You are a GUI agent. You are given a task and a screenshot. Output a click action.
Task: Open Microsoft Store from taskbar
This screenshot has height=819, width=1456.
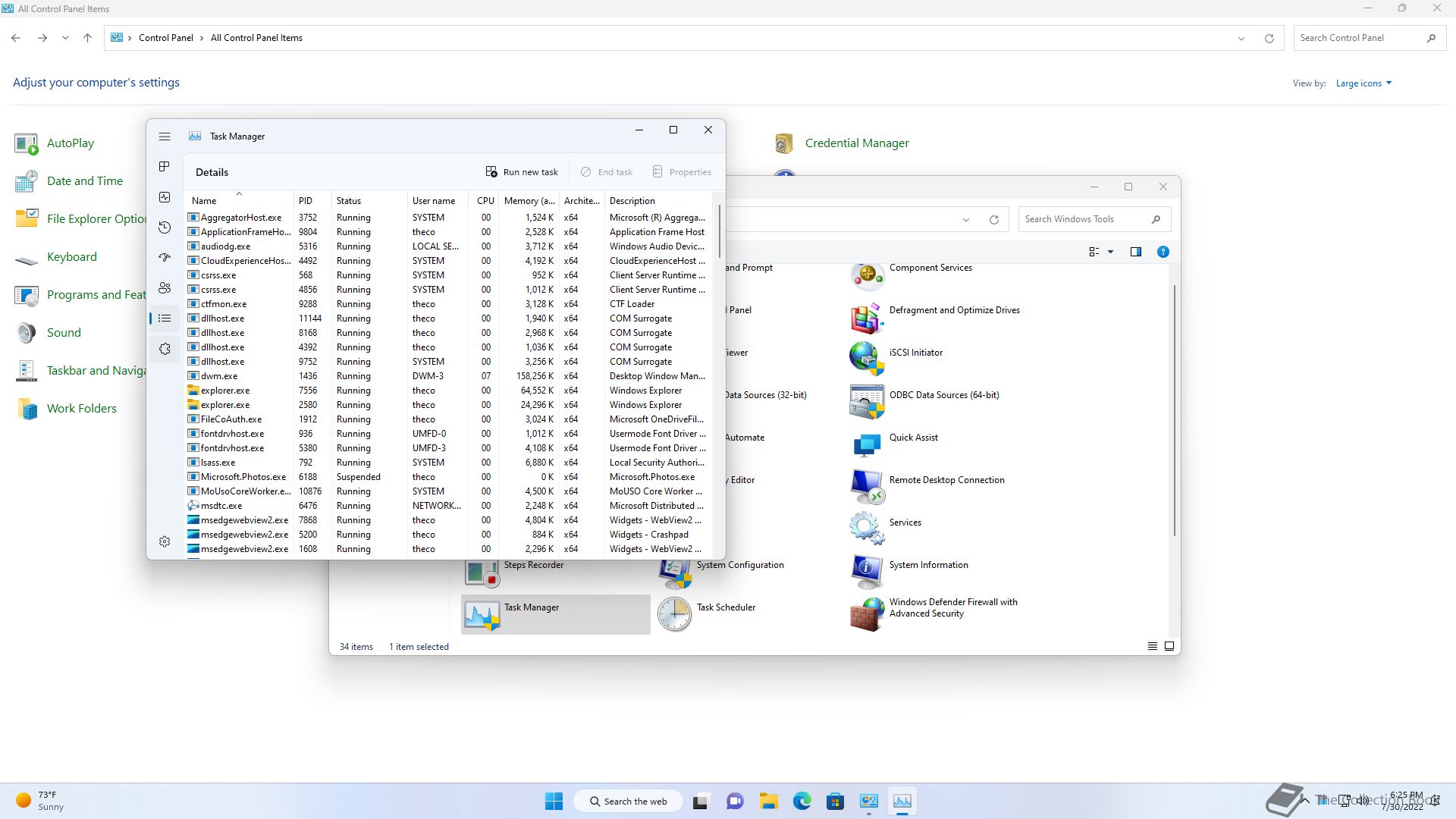[835, 802]
